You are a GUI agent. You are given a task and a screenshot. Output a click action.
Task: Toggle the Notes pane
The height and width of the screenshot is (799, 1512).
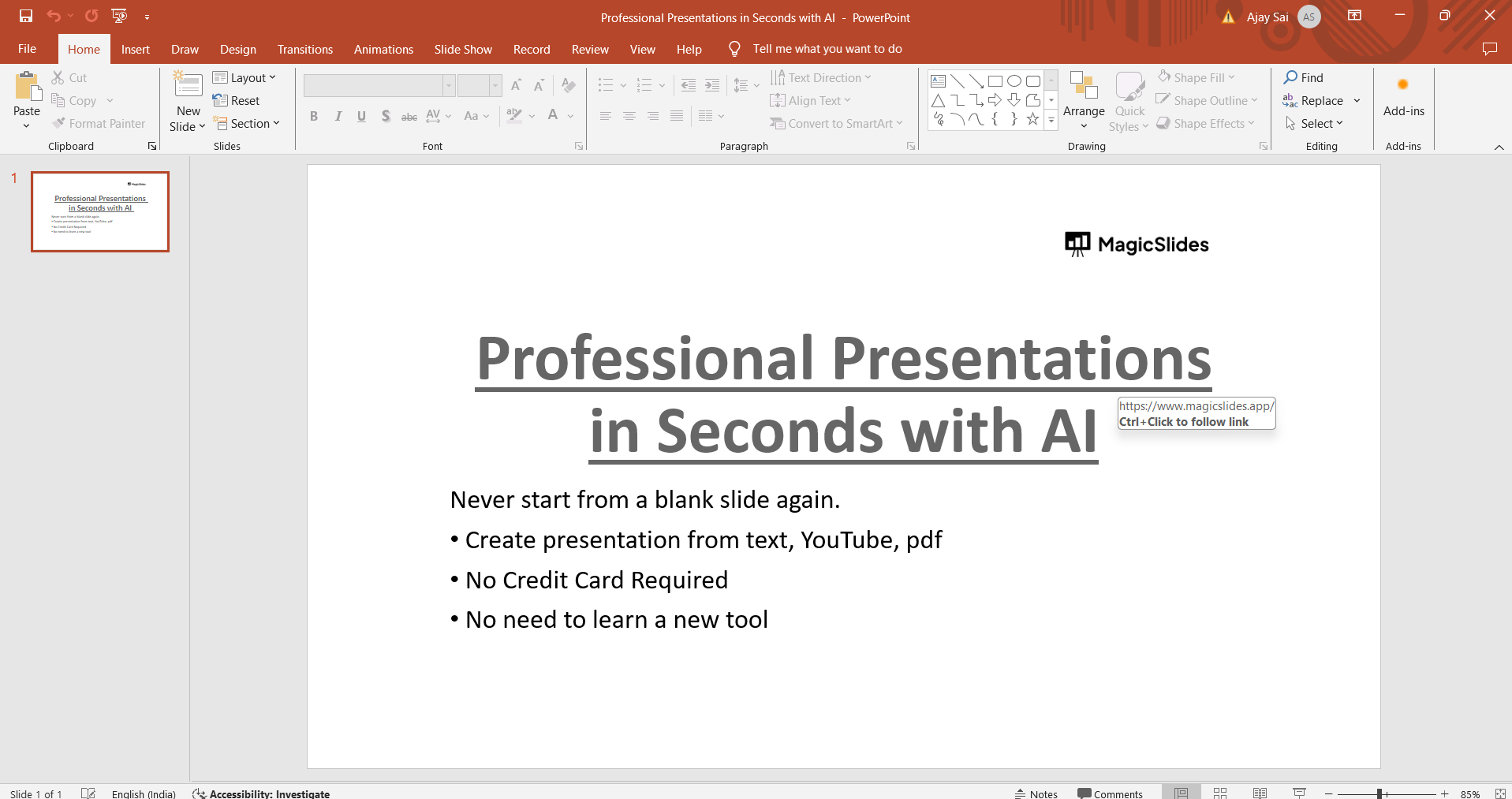pos(1036,793)
